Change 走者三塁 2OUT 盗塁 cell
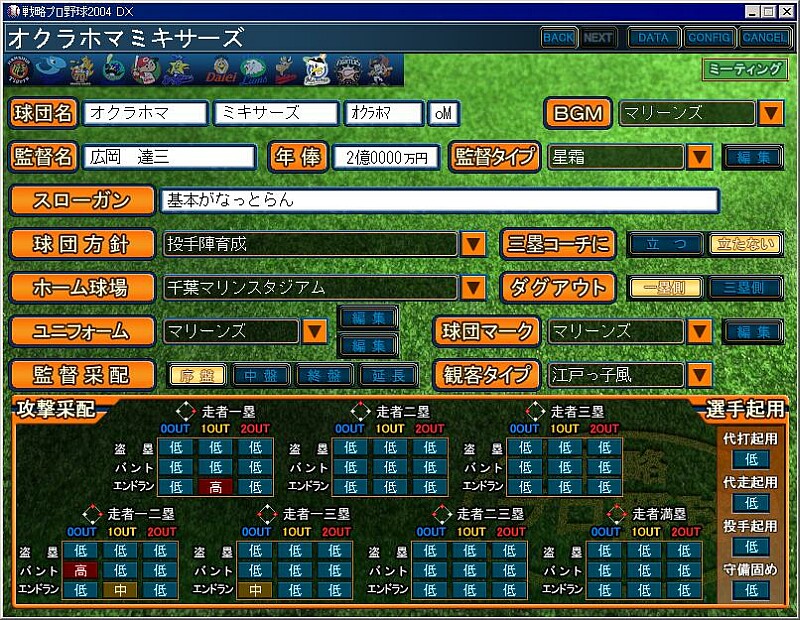The width and height of the screenshot is (800, 620). click(x=604, y=448)
